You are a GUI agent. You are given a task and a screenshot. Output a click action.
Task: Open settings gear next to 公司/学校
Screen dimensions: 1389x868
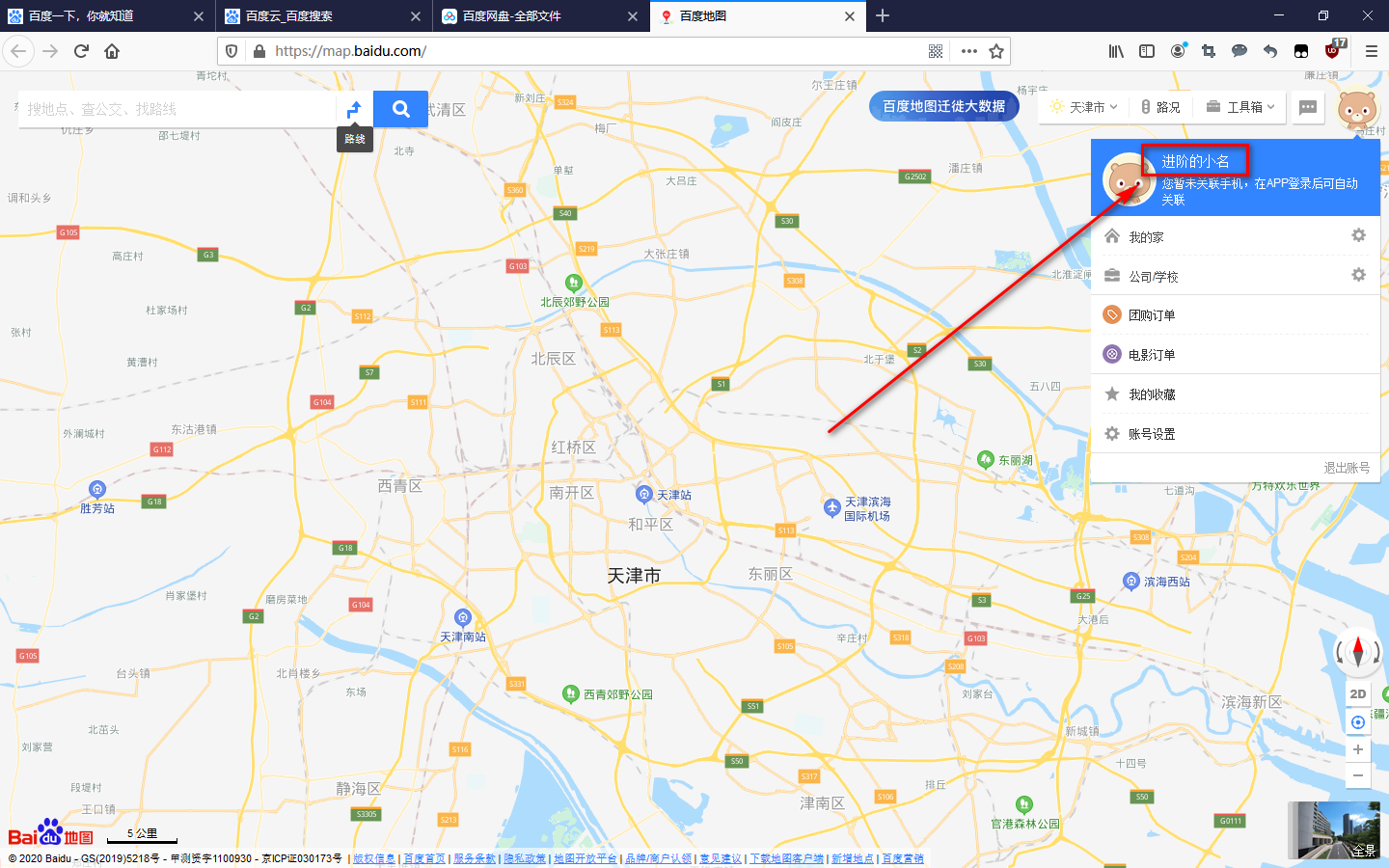[1358, 275]
